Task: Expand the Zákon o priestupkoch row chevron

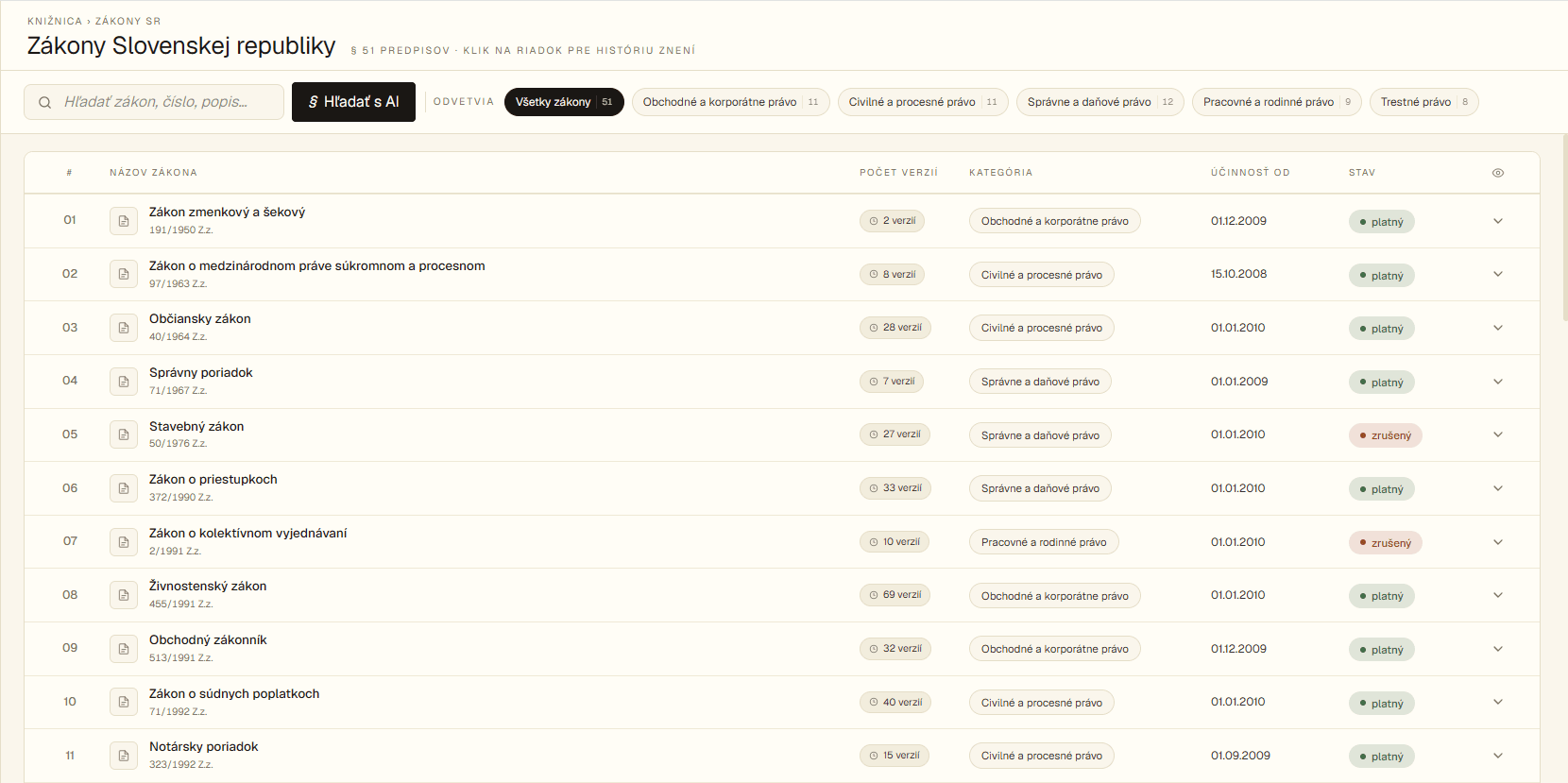Action: (1498, 488)
